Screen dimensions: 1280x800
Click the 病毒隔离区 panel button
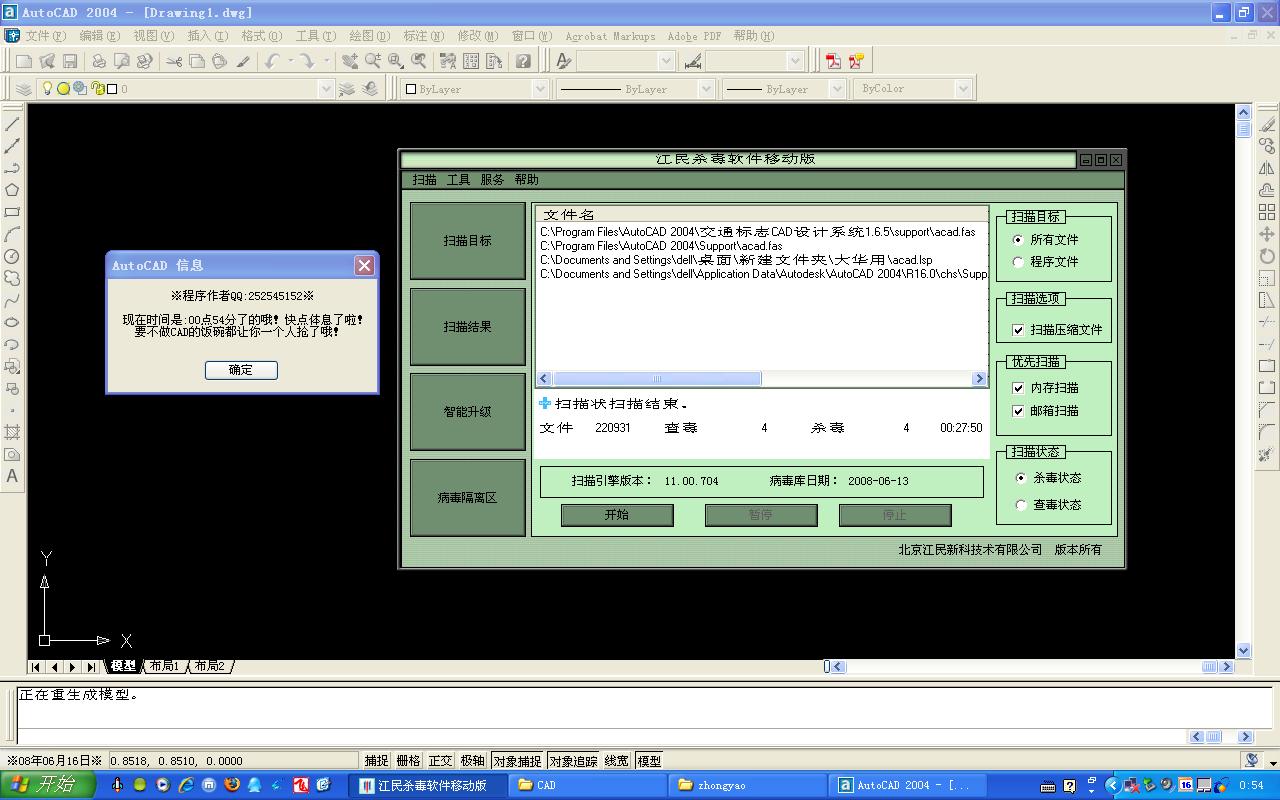tap(468, 498)
